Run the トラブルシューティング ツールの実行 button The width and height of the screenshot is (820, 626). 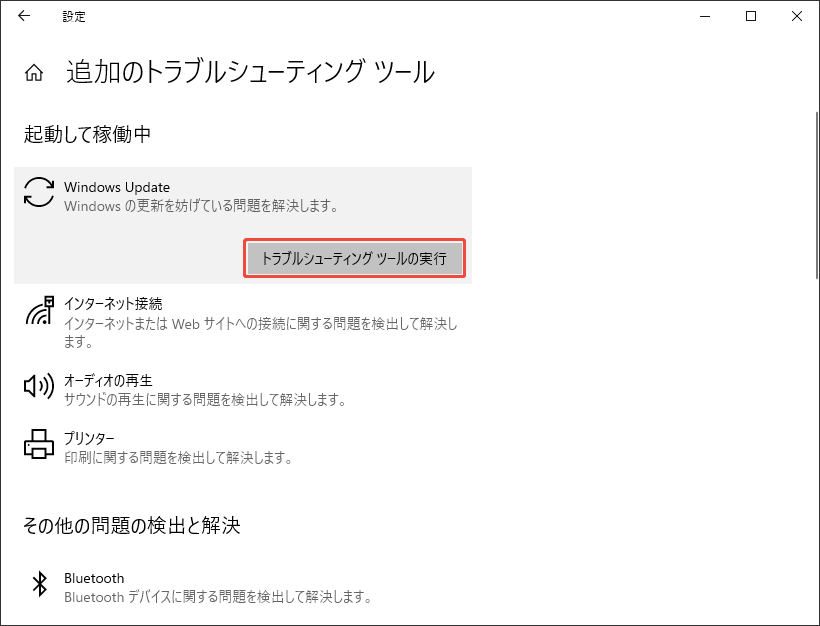click(355, 258)
